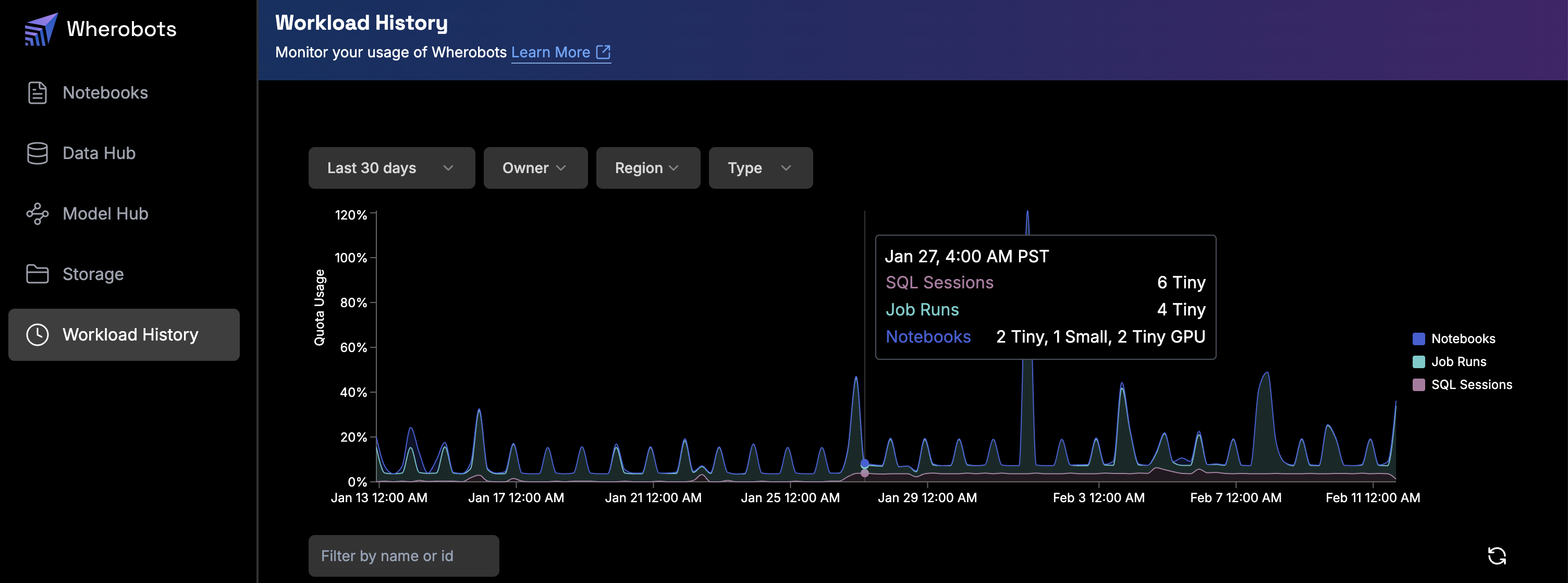This screenshot has width=1568, height=583.
Task: Select the Data Hub sidebar icon
Action: (38, 153)
